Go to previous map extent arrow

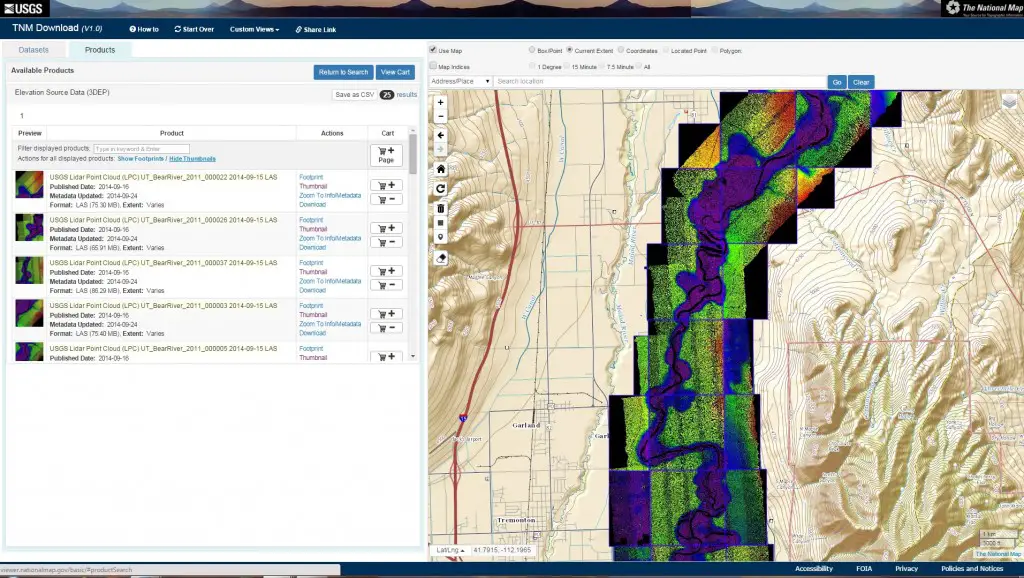coord(440,135)
